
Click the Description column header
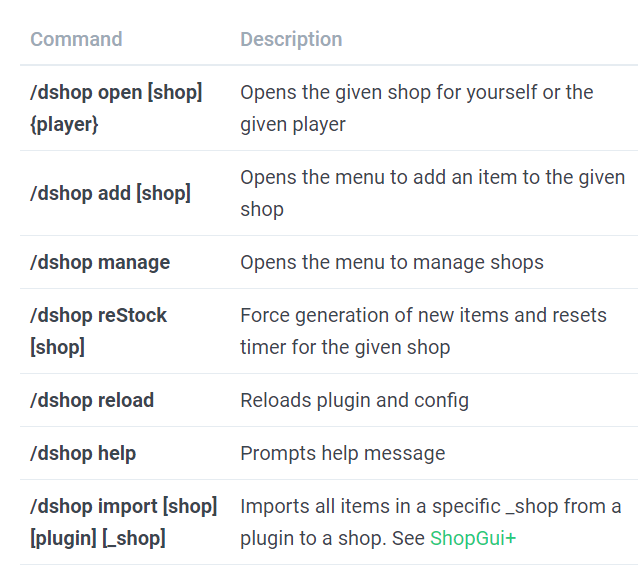[x=290, y=40]
